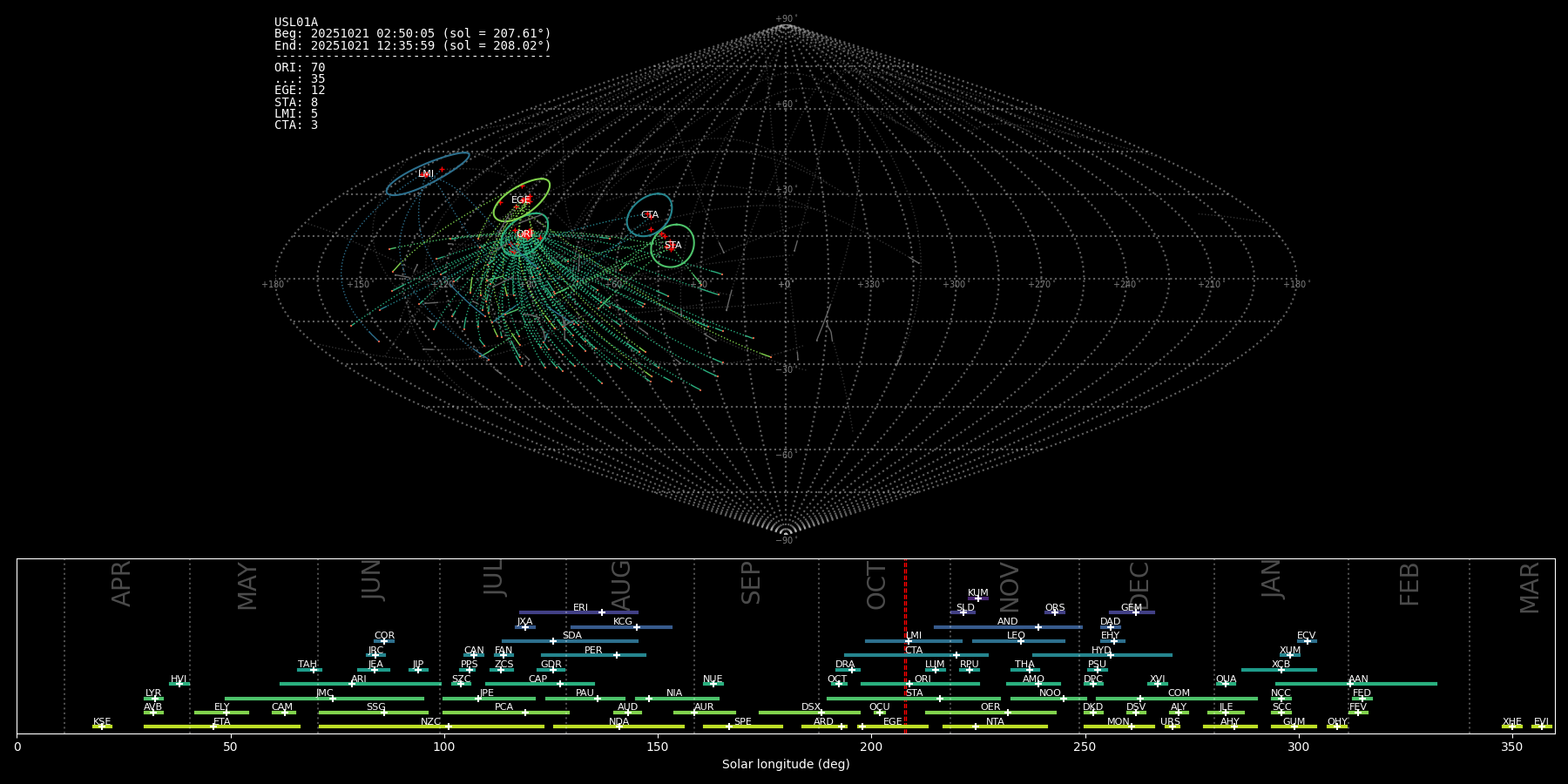Click the 'ORI: 70' count in legend
Image resolution: width=1568 pixels, height=784 pixels.
[300, 67]
